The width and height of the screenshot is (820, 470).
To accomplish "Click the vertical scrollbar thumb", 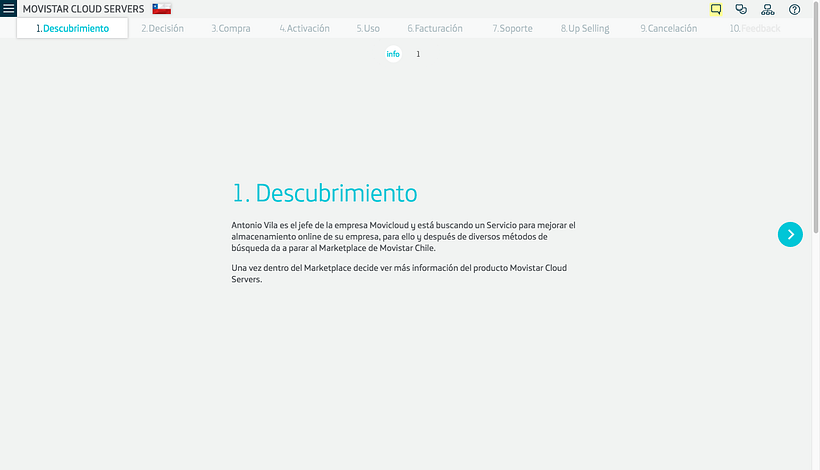I will pos(816,116).
